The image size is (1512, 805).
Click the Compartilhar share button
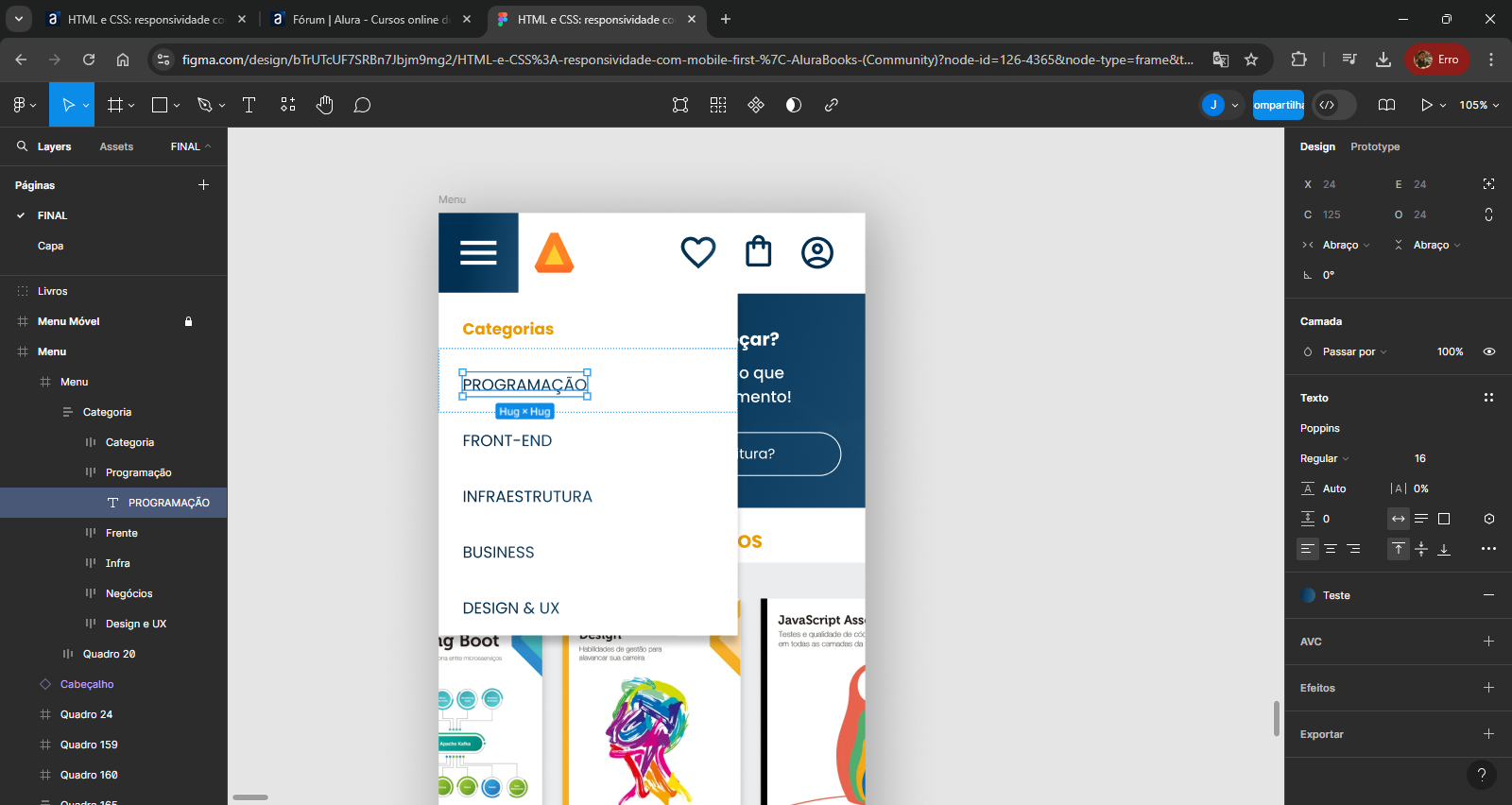[1279, 105]
